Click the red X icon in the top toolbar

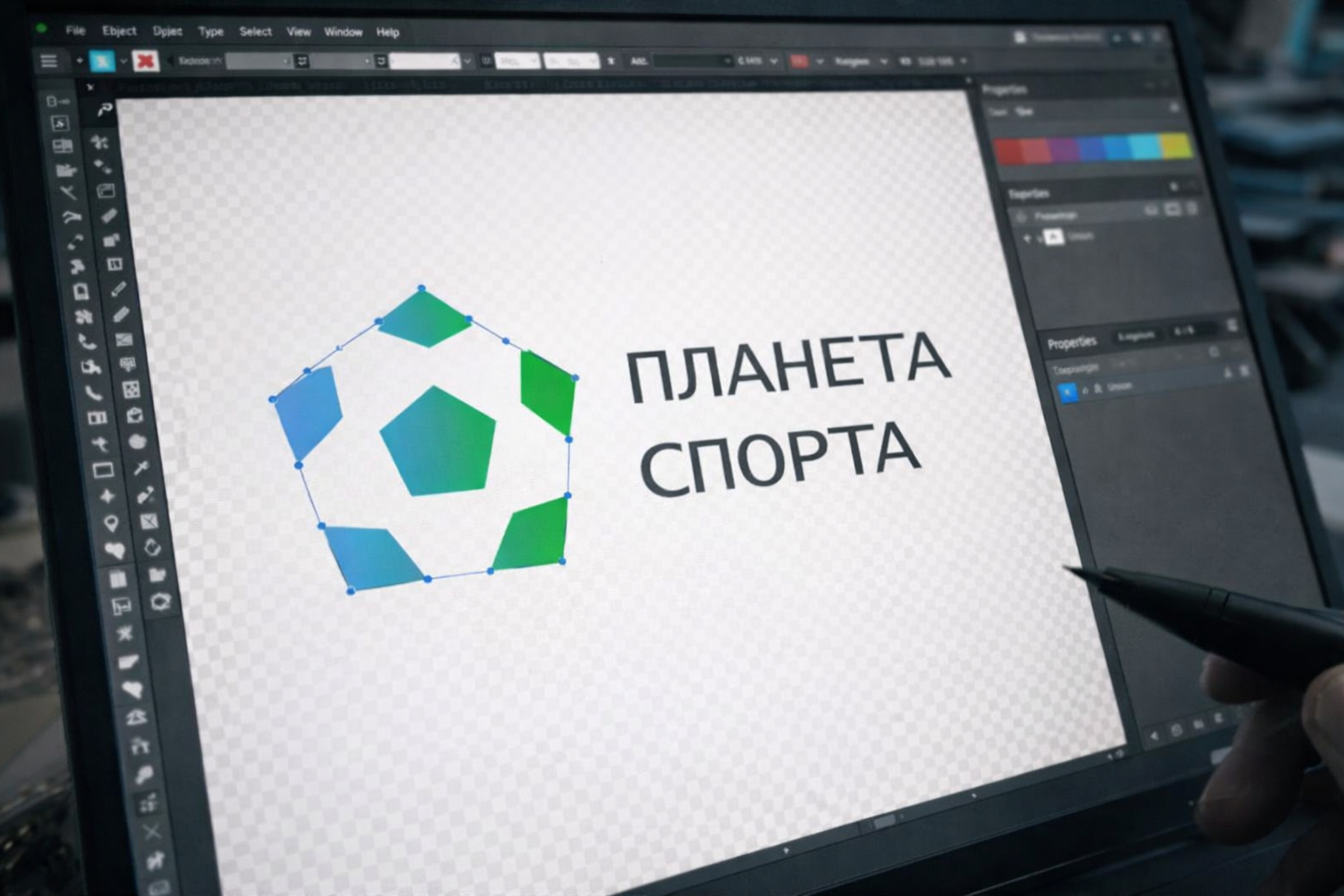click(x=146, y=61)
